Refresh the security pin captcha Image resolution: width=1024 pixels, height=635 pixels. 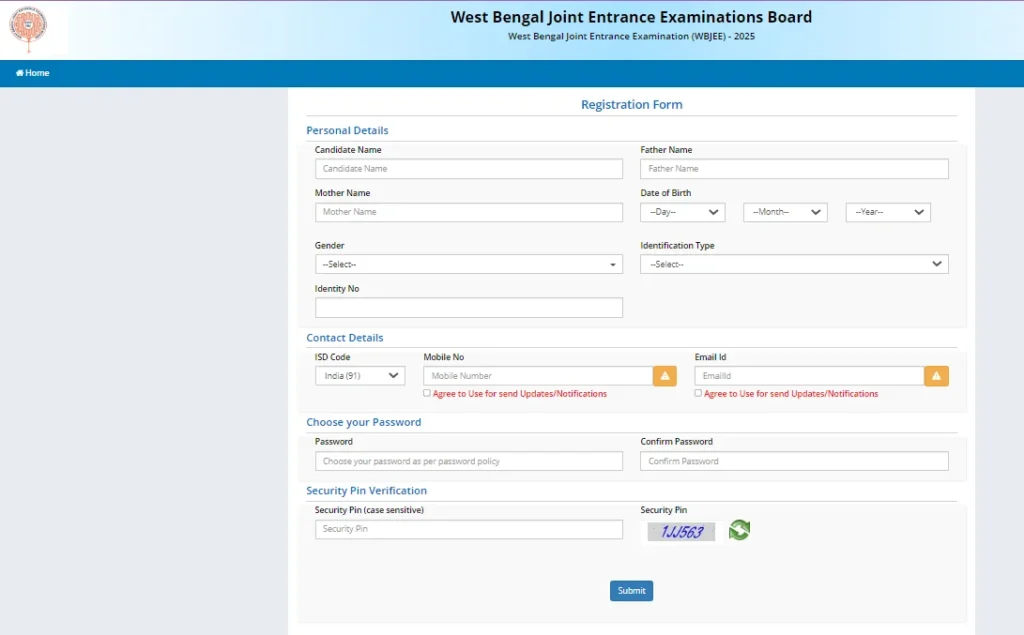tap(739, 530)
